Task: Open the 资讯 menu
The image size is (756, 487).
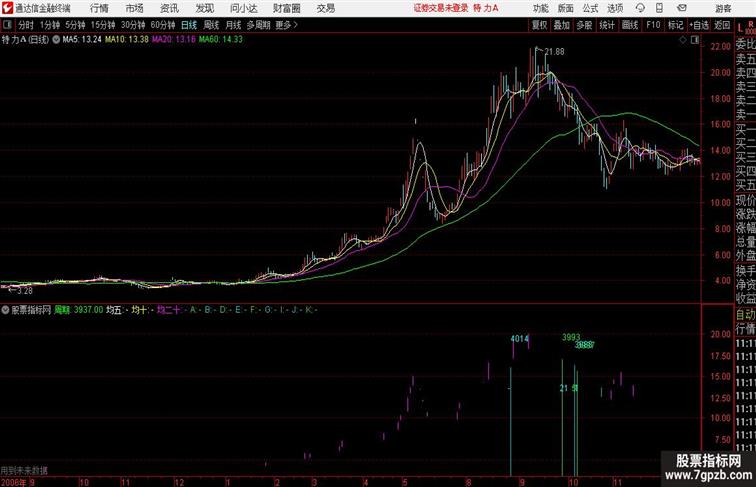Action: click(x=169, y=8)
